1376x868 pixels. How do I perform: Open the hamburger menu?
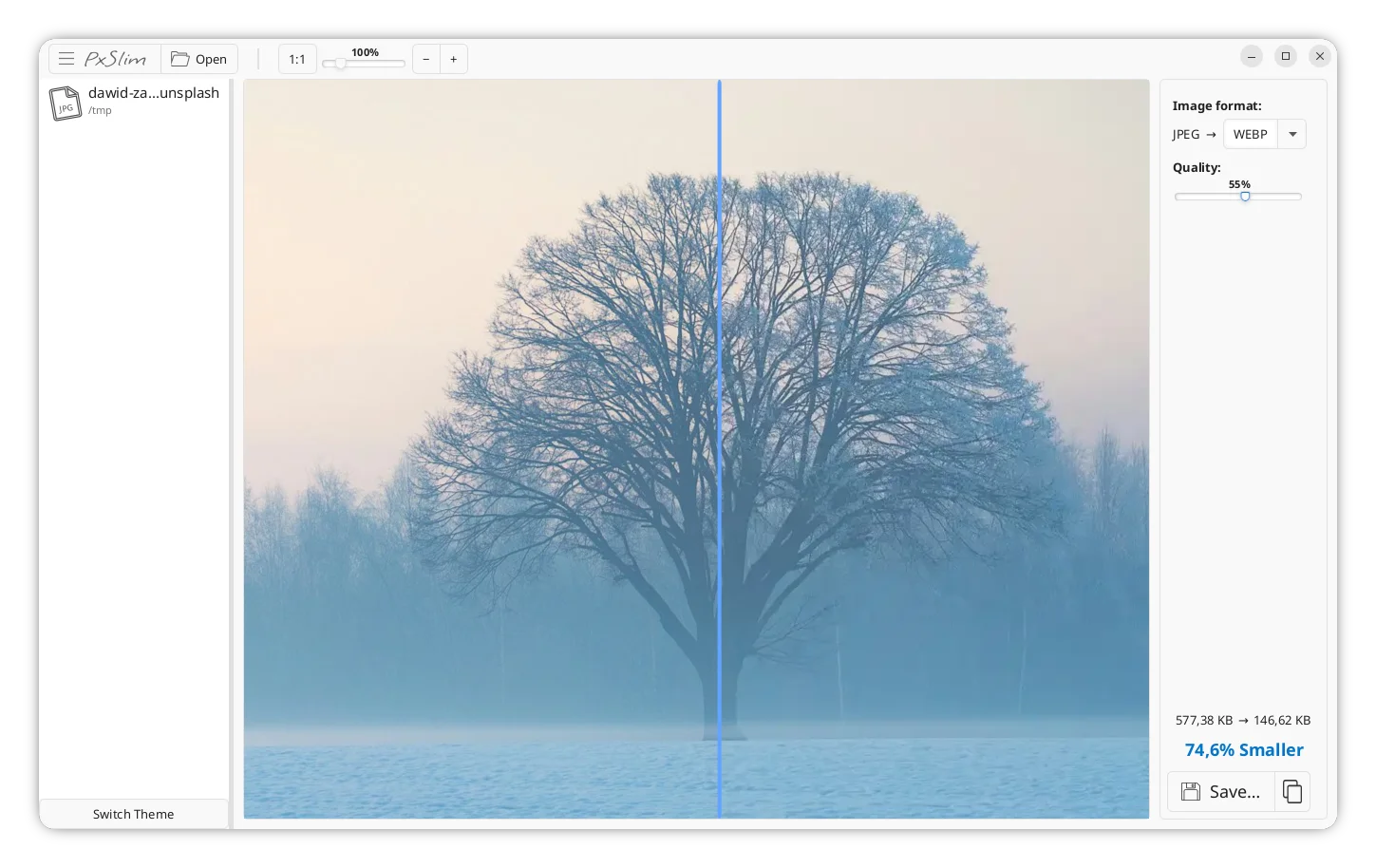[x=66, y=59]
